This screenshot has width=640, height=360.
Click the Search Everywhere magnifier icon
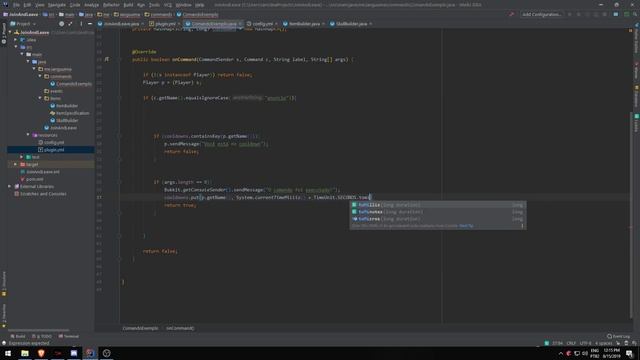(x=635, y=14)
